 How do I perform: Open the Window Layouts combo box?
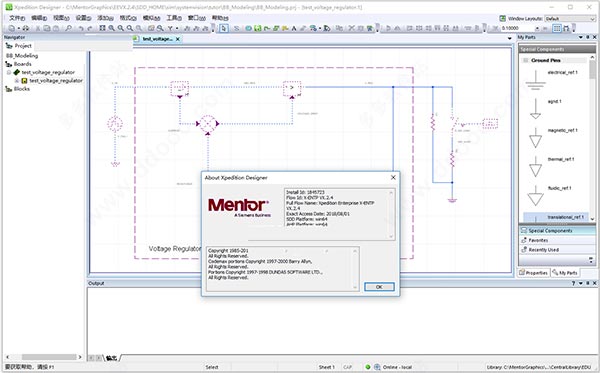pos(570,18)
